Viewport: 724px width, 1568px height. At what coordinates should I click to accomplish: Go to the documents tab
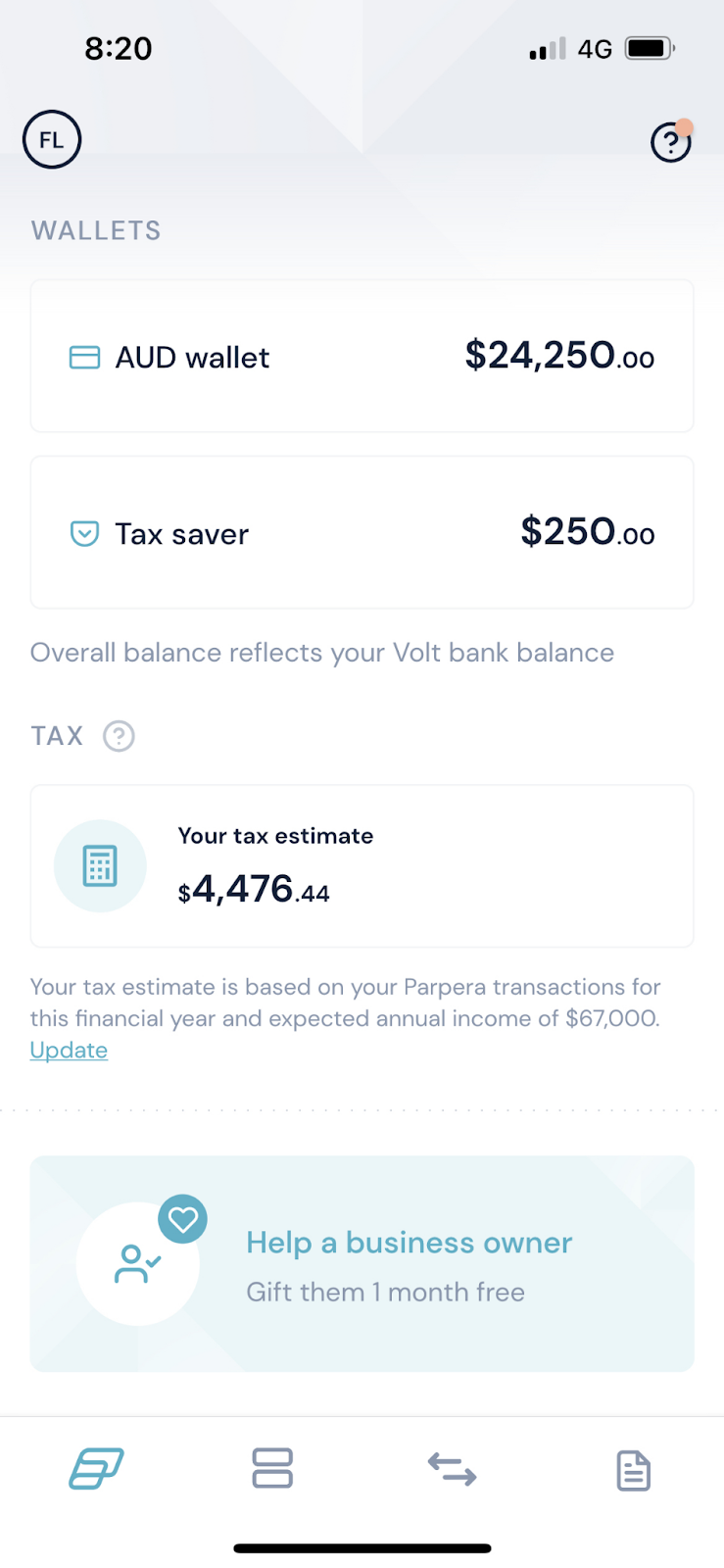(x=633, y=1471)
